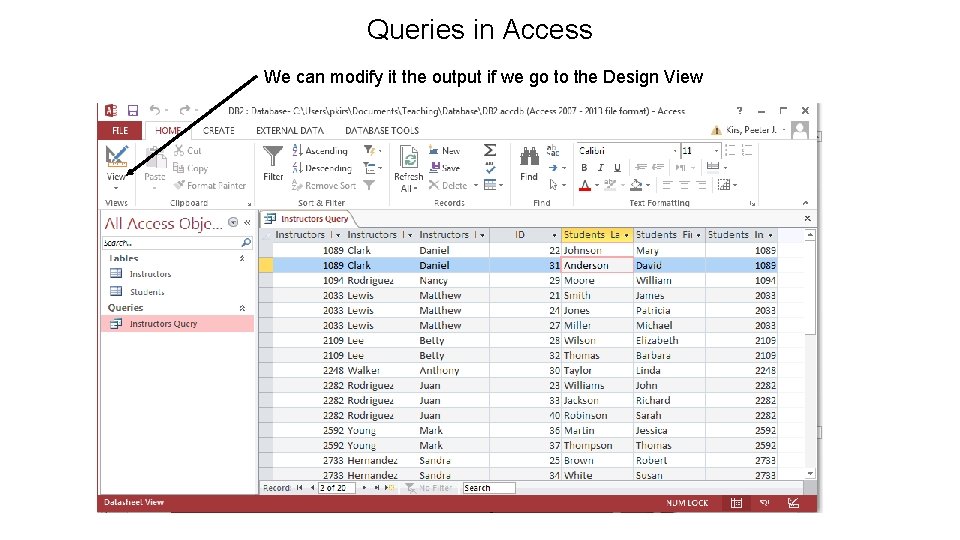Open the All Access Objects pane menu
Image resolution: width=960 pixels, height=540 pixels.
[233, 223]
